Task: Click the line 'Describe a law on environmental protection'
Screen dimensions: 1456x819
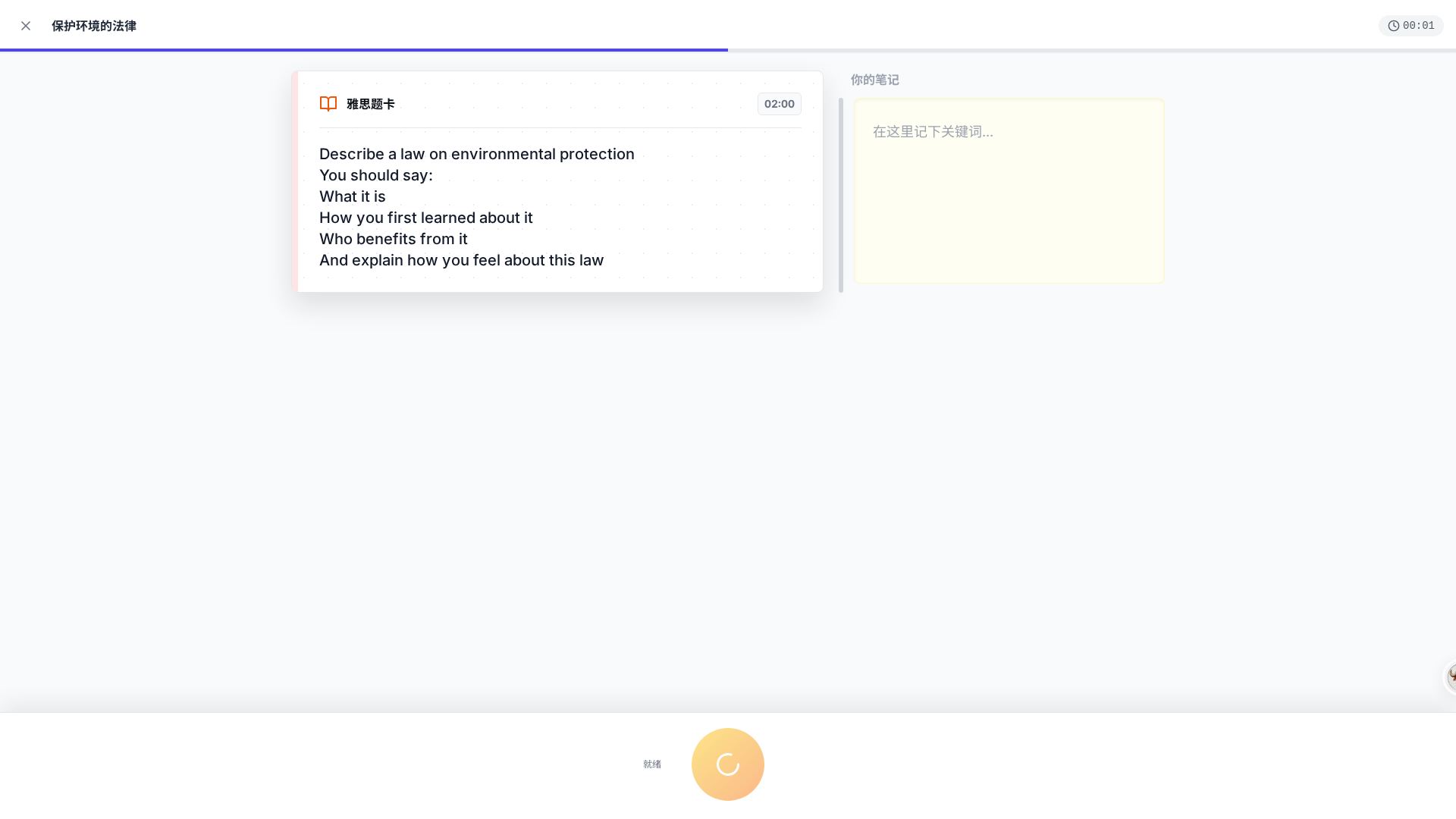Action: 477,154
